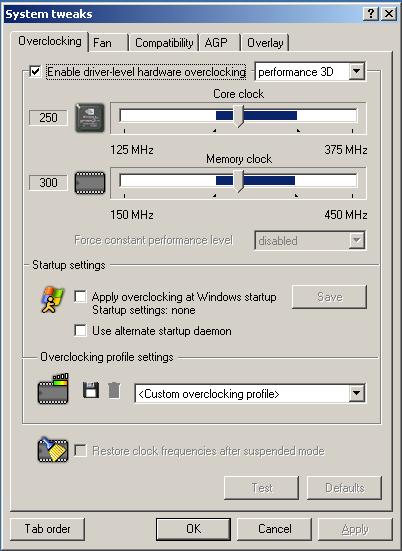Image resolution: width=402 pixels, height=551 pixels.
Task: Click the overclocking profile chip icon
Action: 53,389
